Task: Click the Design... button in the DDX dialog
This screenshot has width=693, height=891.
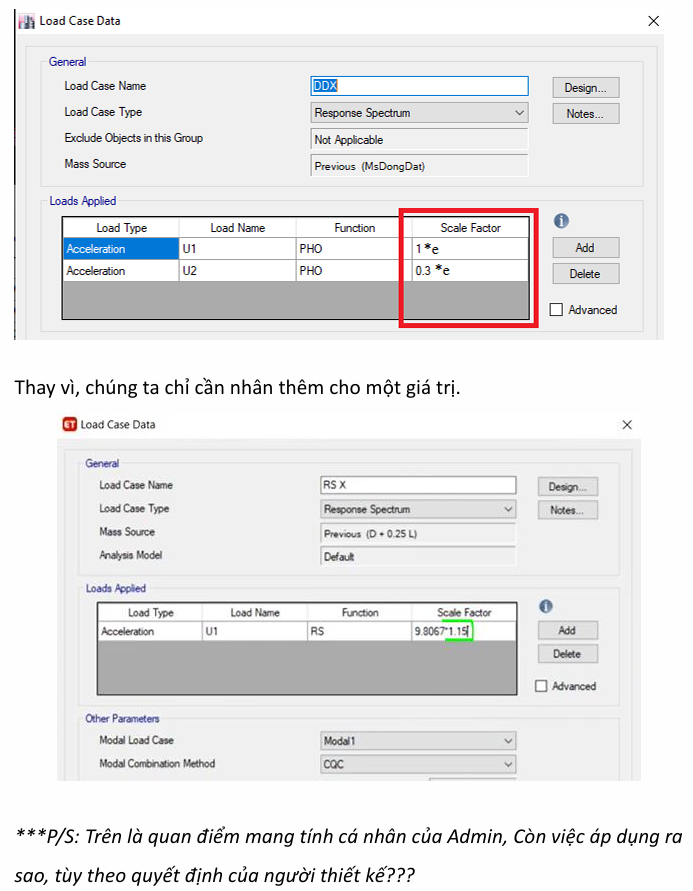Action: pos(585,88)
